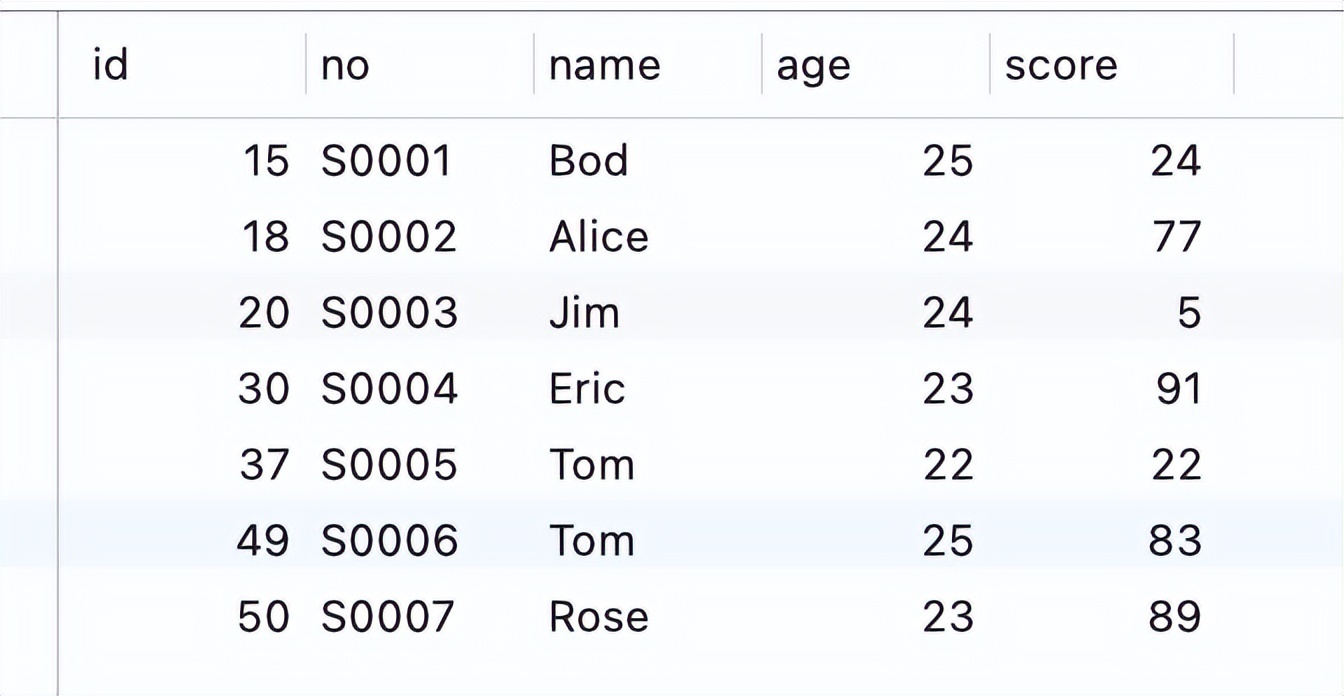Select the score cell 91
Image resolution: width=1344 pixels, height=696 pixels.
[x=1178, y=389]
